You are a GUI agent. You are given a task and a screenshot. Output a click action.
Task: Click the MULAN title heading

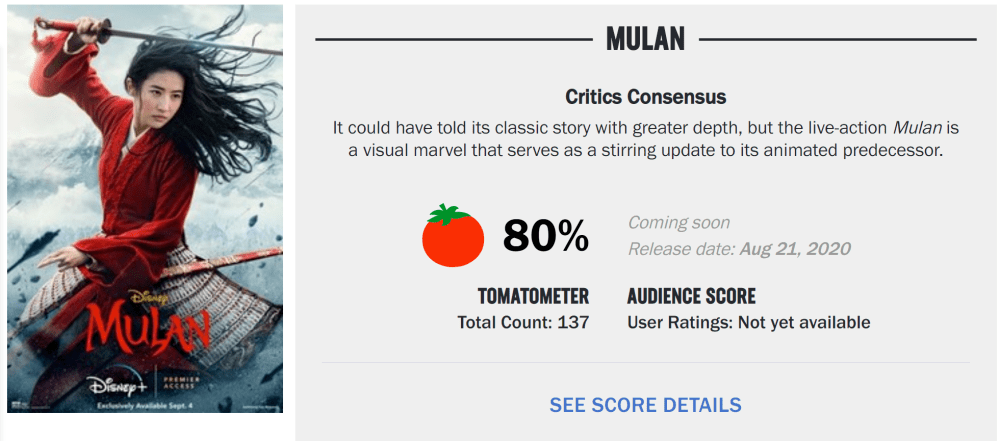[645, 39]
